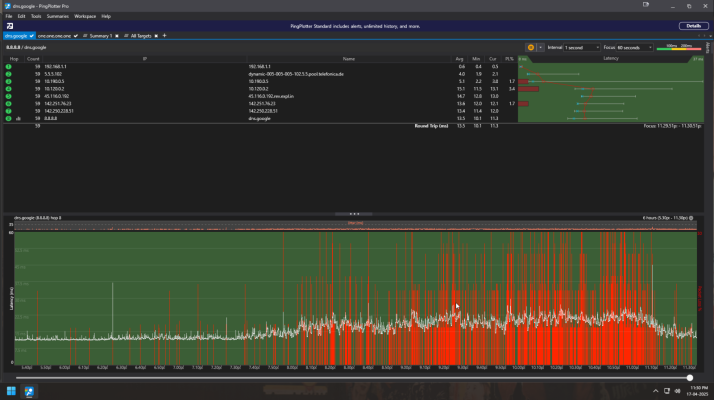The width and height of the screenshot is (714, 400).
Task: Click the Avg column header
Action: (459, 59)
